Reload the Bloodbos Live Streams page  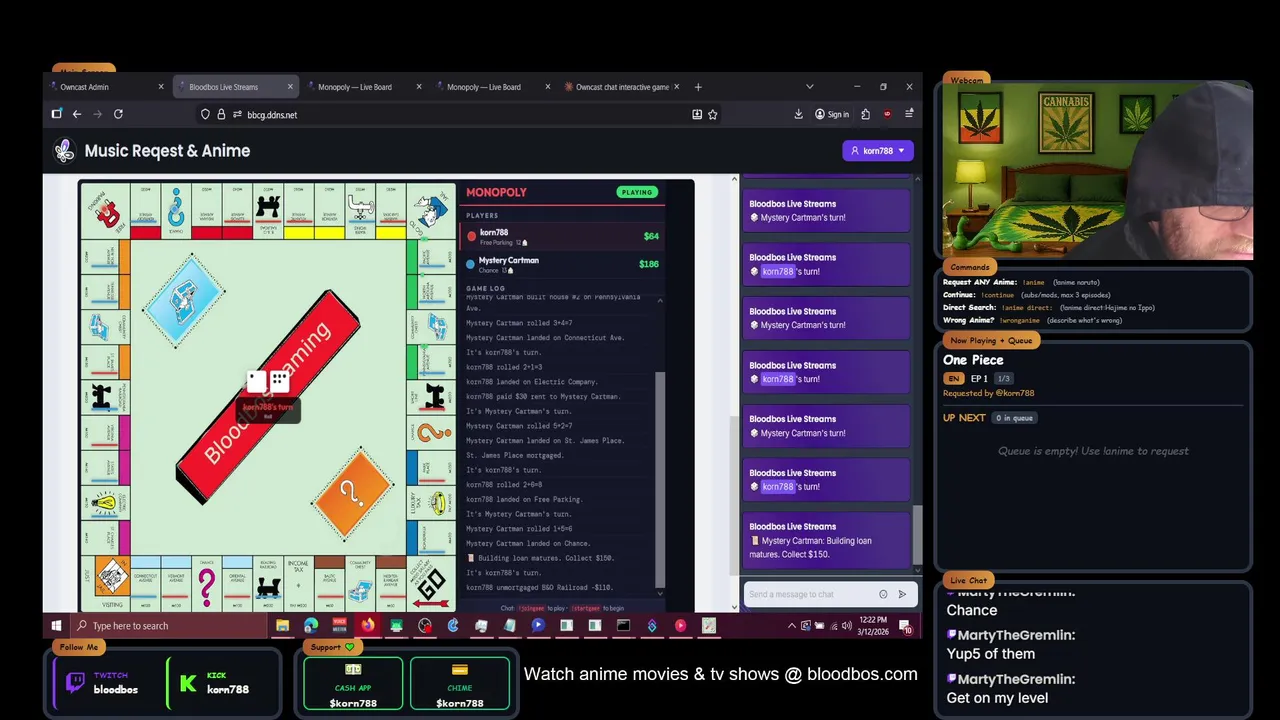tap(118, 114)
